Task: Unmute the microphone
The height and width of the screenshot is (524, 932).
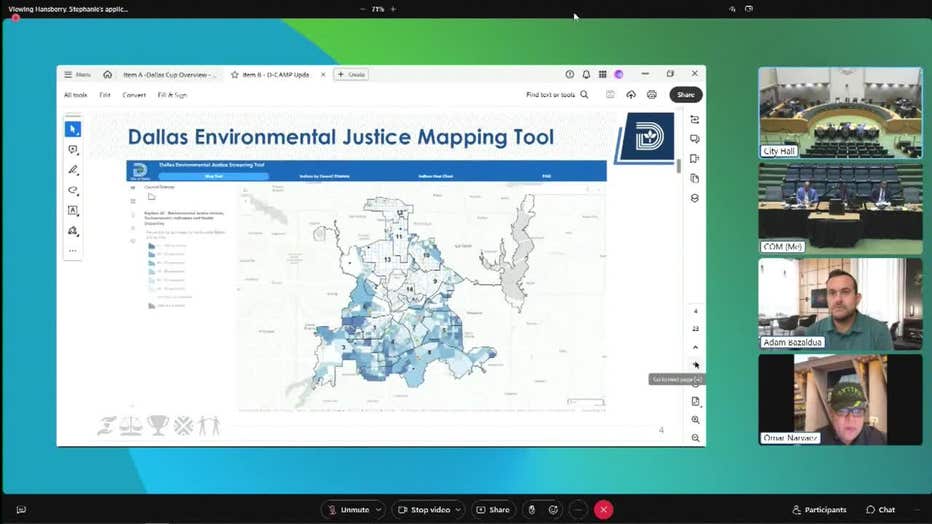Action: coord(350,510)
